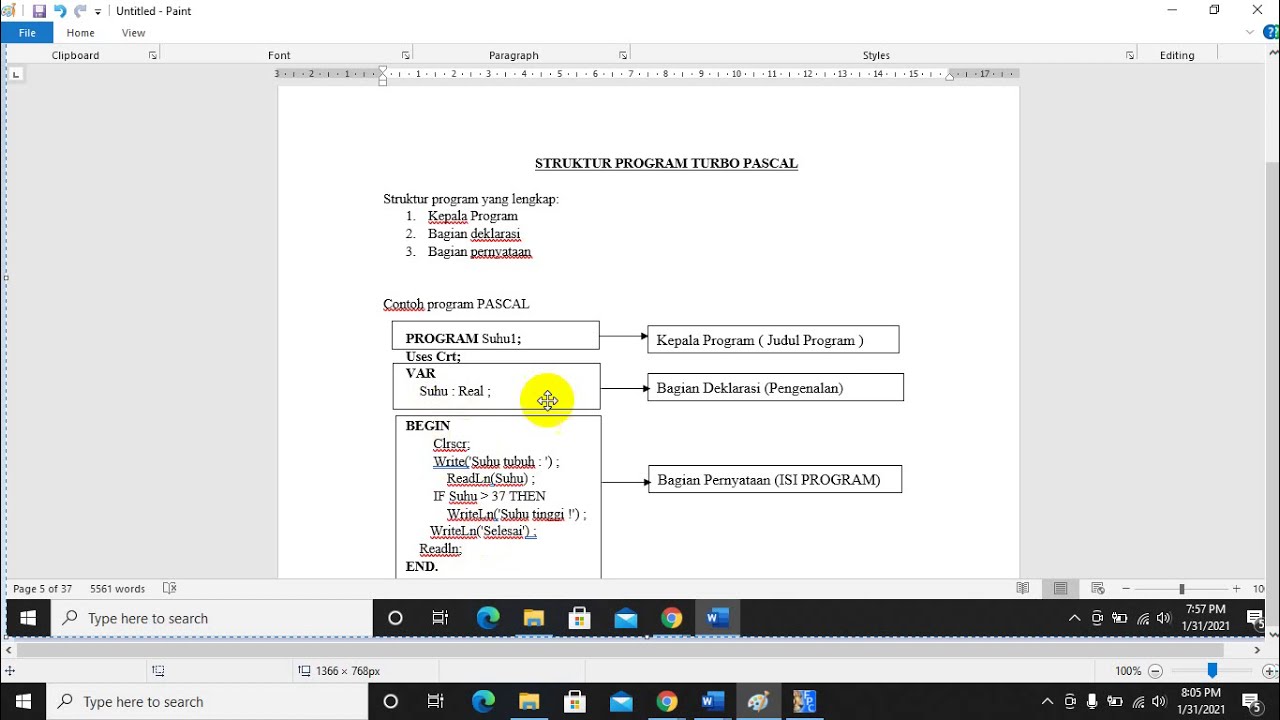
Task: Click the 'Kepala Program ( Judul Program )' box
Action: pos(773,339)
